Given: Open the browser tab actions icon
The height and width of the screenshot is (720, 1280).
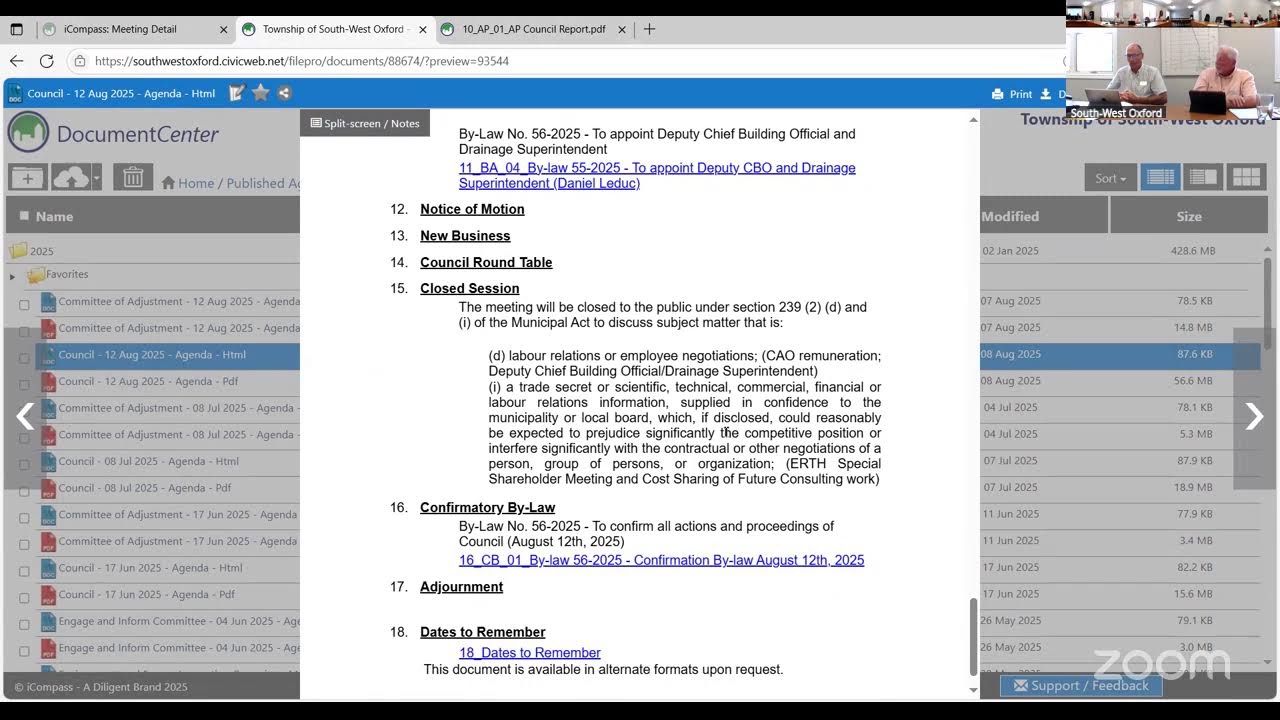Looking at the screenshot, I should pyautogui.click(x=16, y=30).
